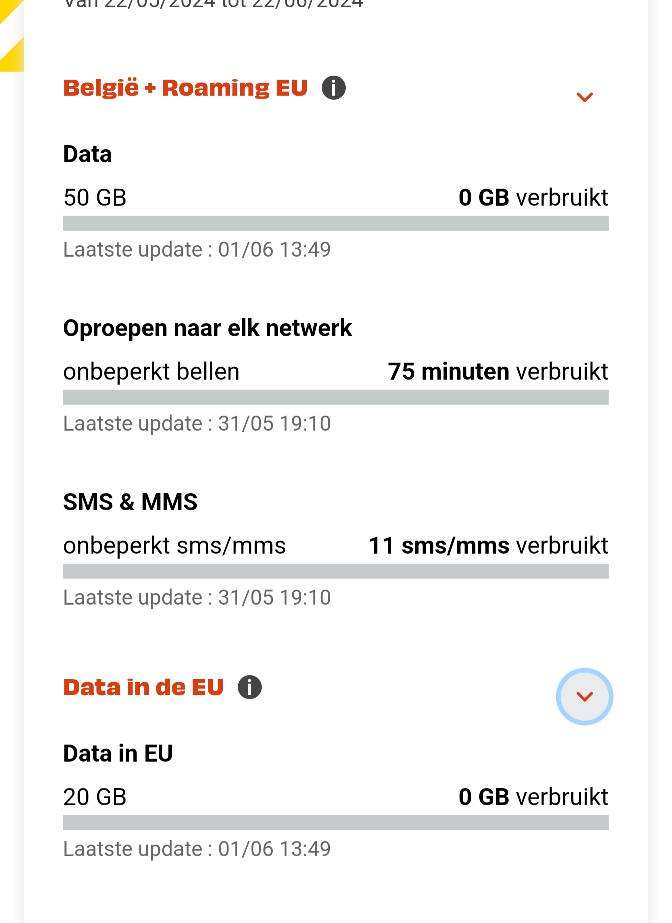Viewport: 672px width, 923px height.
Task: Click the info icon beside België + Roaming EU
Action: (334, 88)
